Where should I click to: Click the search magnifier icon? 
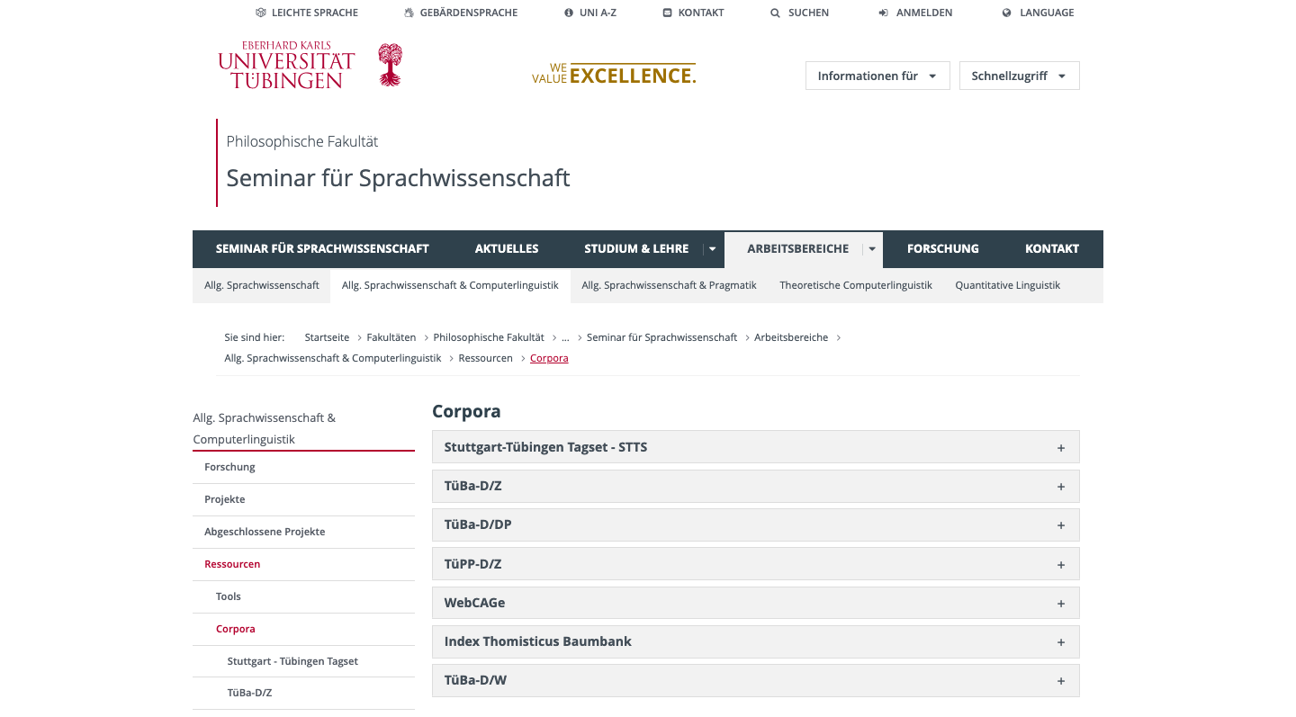pyautogui.click(x=775, y=13)
